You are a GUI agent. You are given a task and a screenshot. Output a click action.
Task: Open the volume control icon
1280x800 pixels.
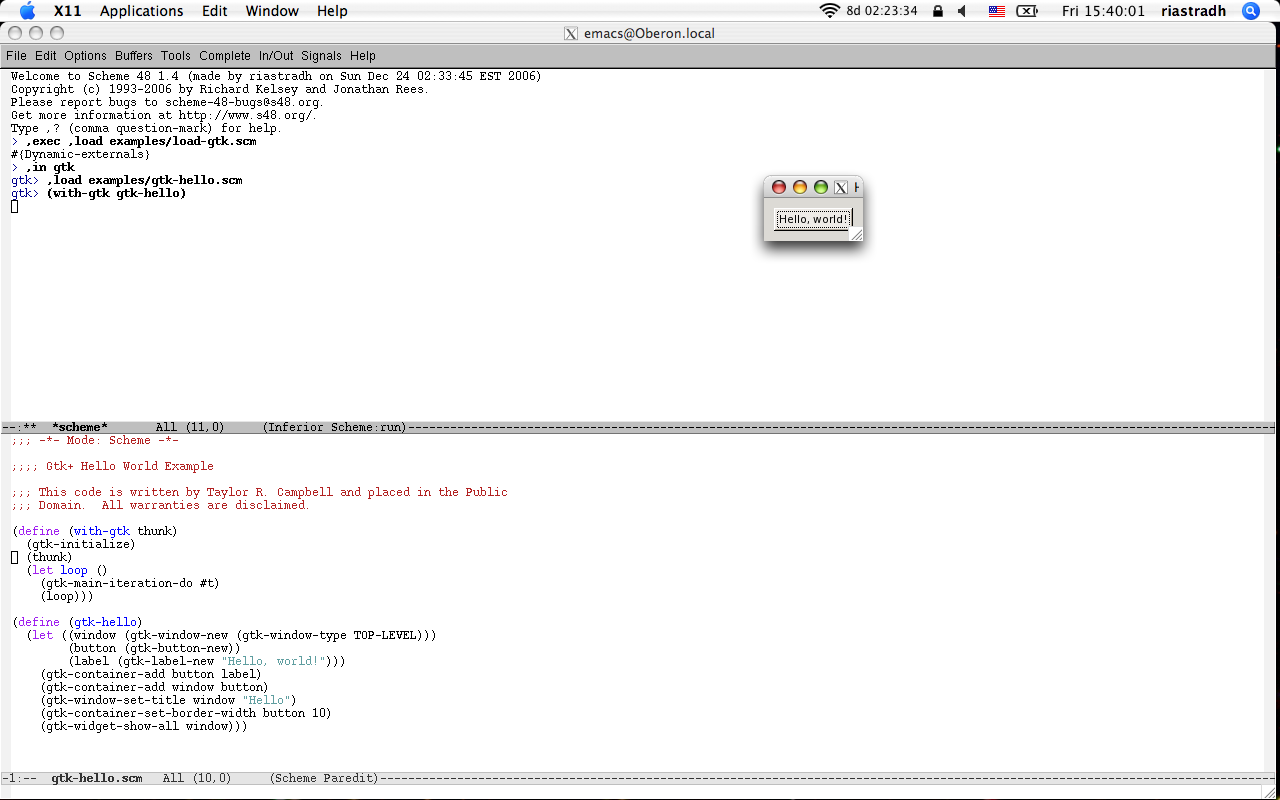pos(962,11)
